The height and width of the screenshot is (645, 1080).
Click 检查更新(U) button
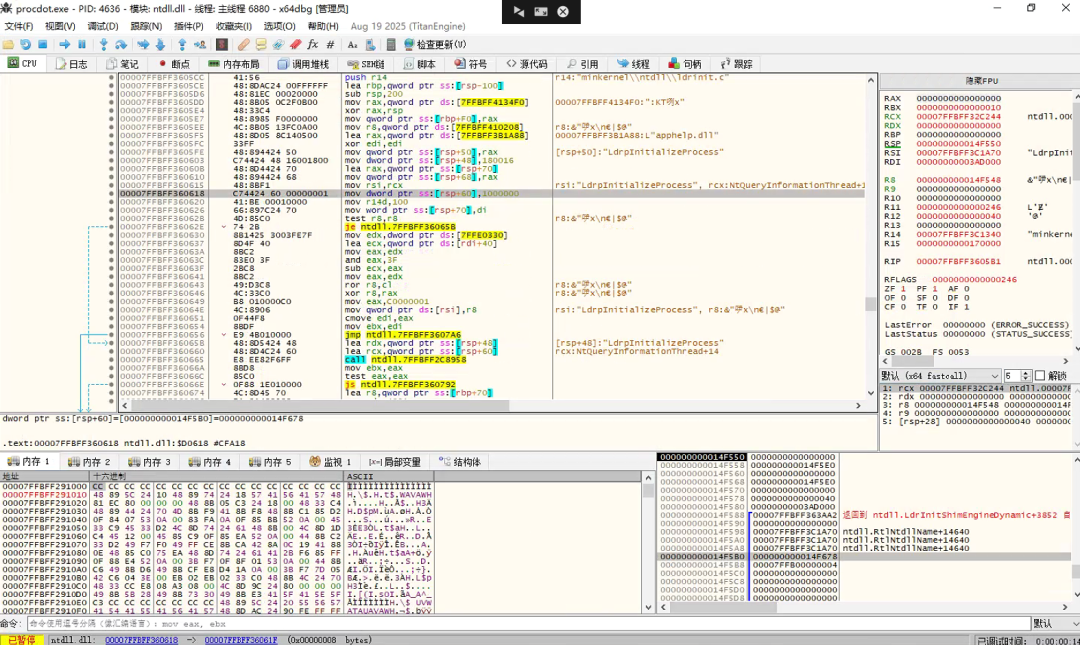click(x=434, y=45)
